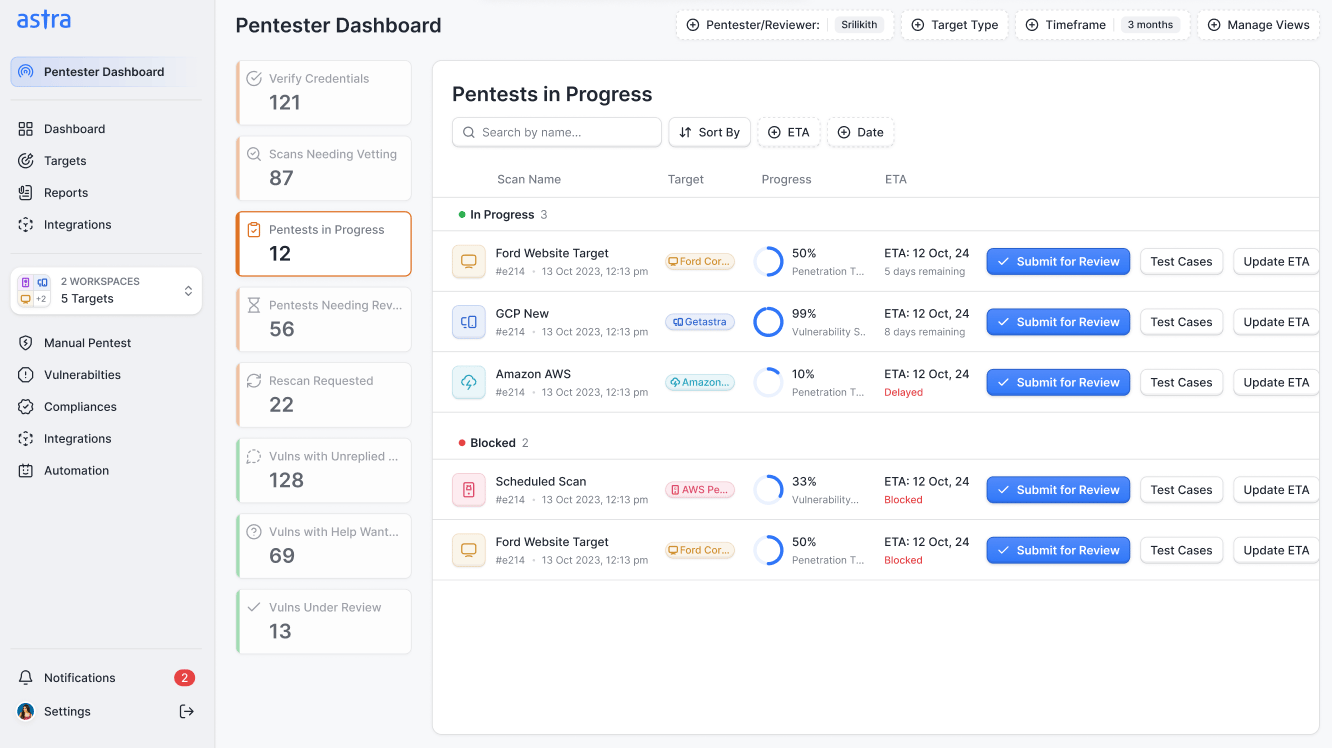Screen dimensions: 1332x748
Task: Open the Vulns Under Review card
Action: (324, 621)
